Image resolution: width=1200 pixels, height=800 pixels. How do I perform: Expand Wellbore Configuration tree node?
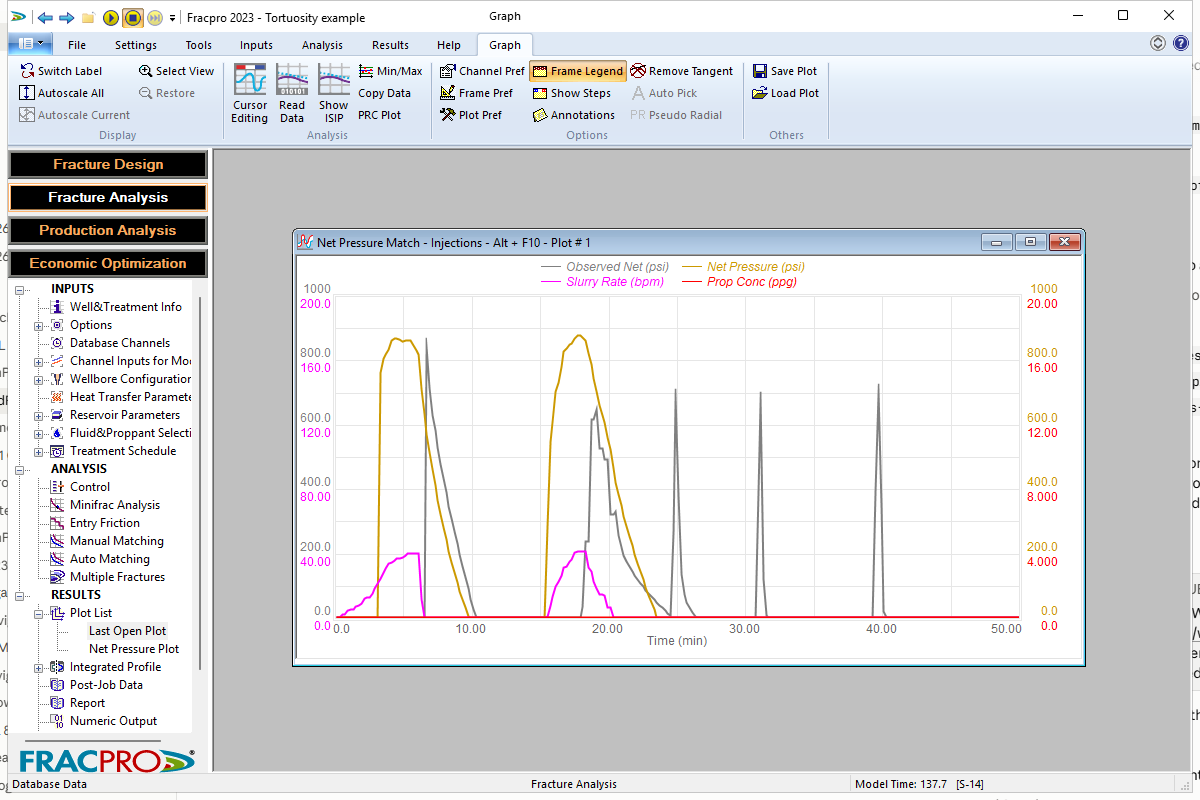[x=39, y=379]
